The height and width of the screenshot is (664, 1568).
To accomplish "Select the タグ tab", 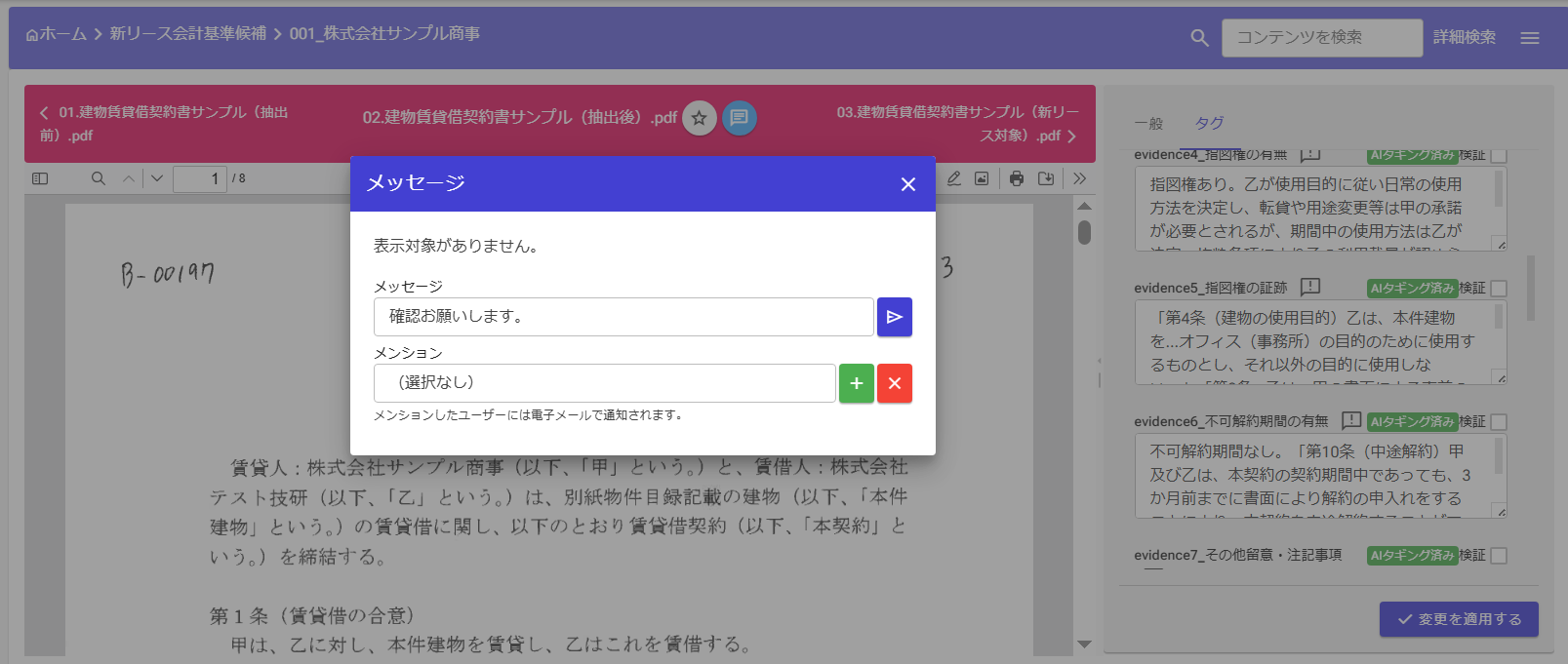I will click(x=1209, y=123).
